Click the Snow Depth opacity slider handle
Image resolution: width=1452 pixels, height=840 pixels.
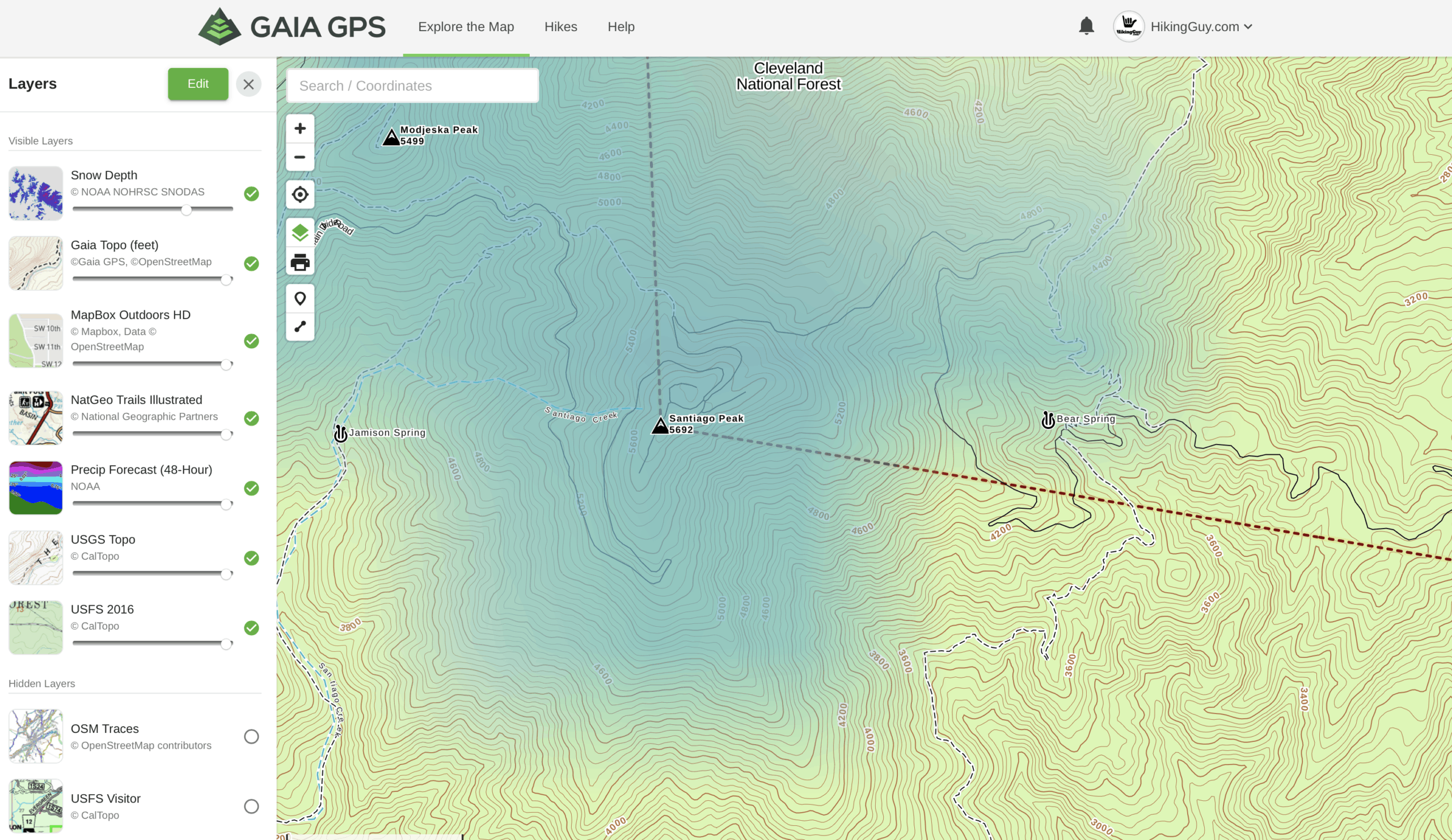(x=186, y=210)
